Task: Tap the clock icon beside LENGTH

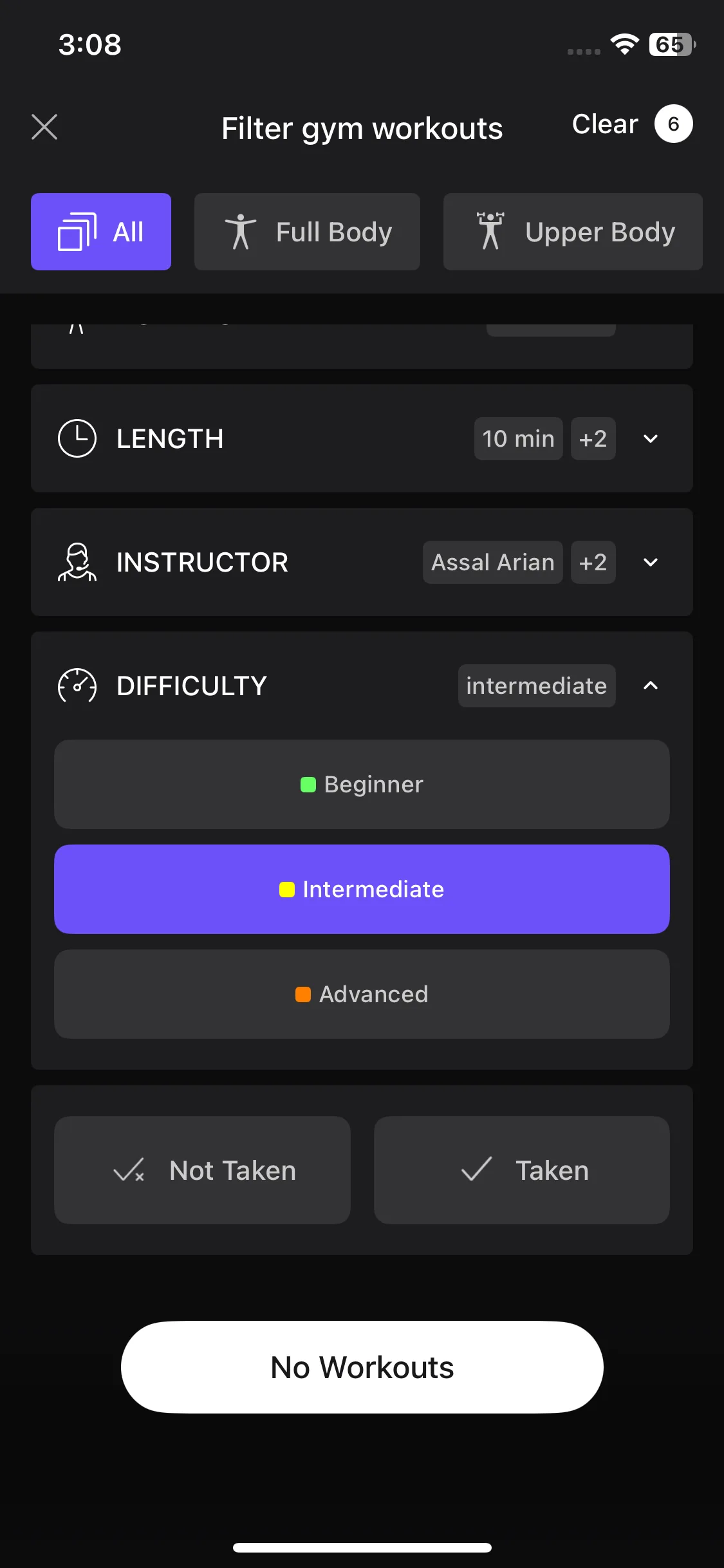Action: coord(77,438)
